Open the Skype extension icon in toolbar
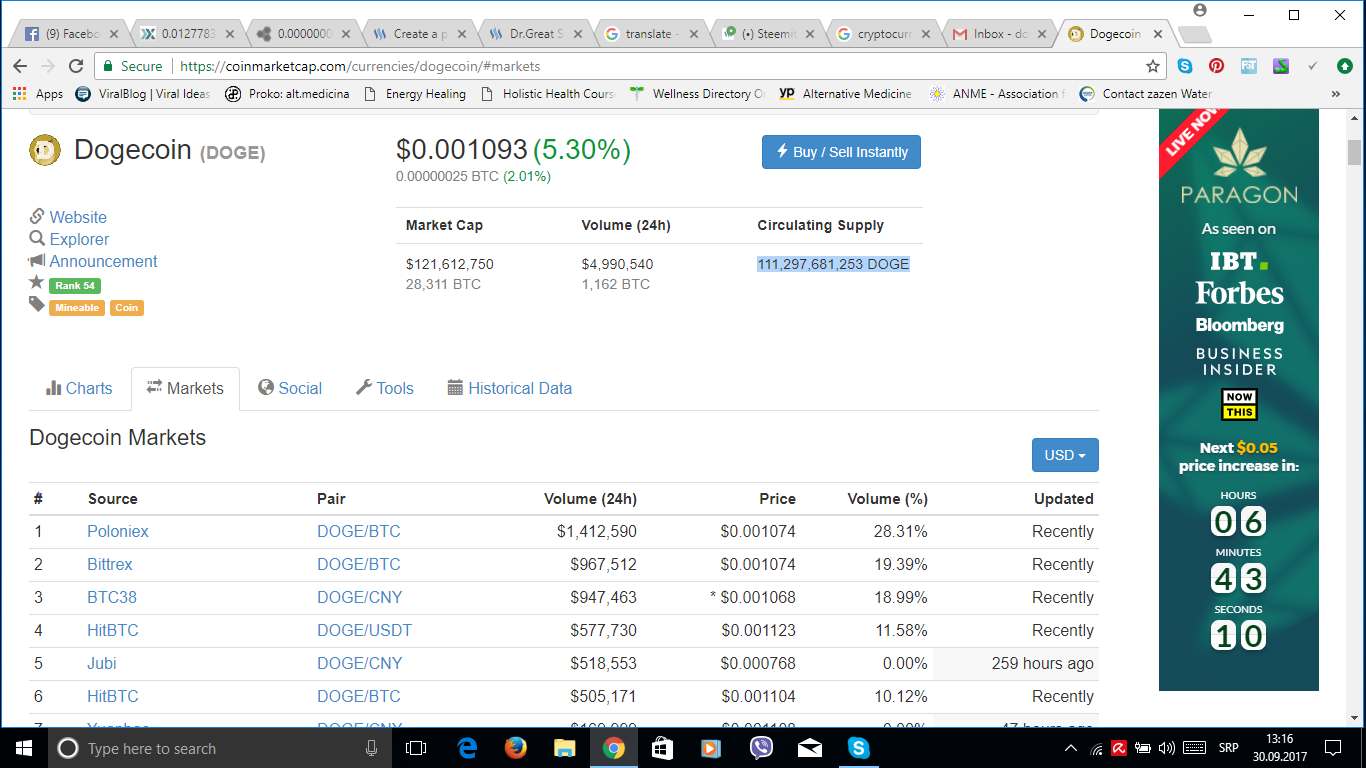1366x768 pixels. click(1185, 66)
